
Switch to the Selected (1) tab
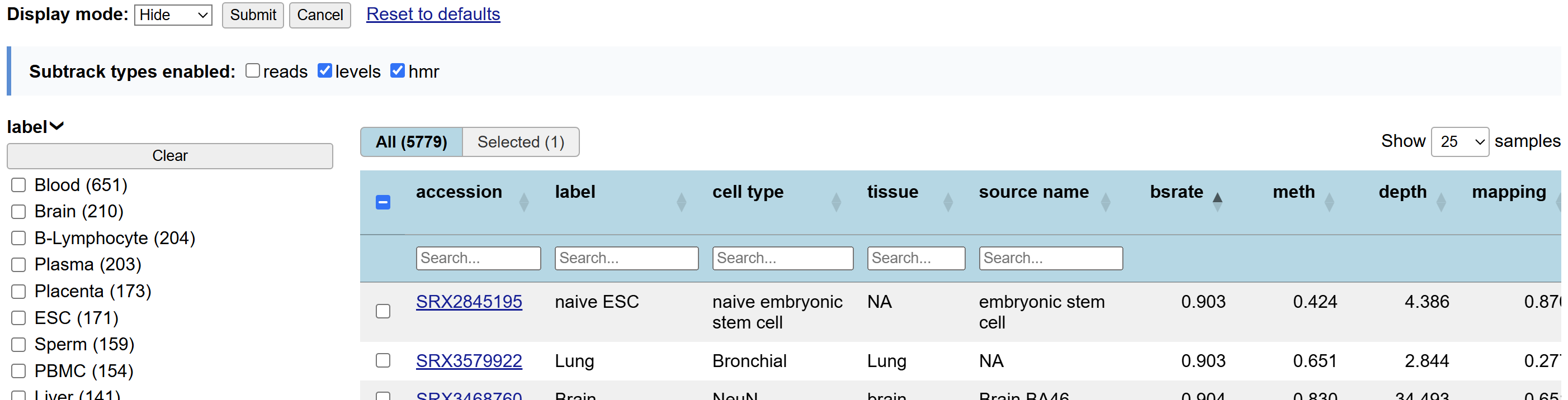(522, 142)
